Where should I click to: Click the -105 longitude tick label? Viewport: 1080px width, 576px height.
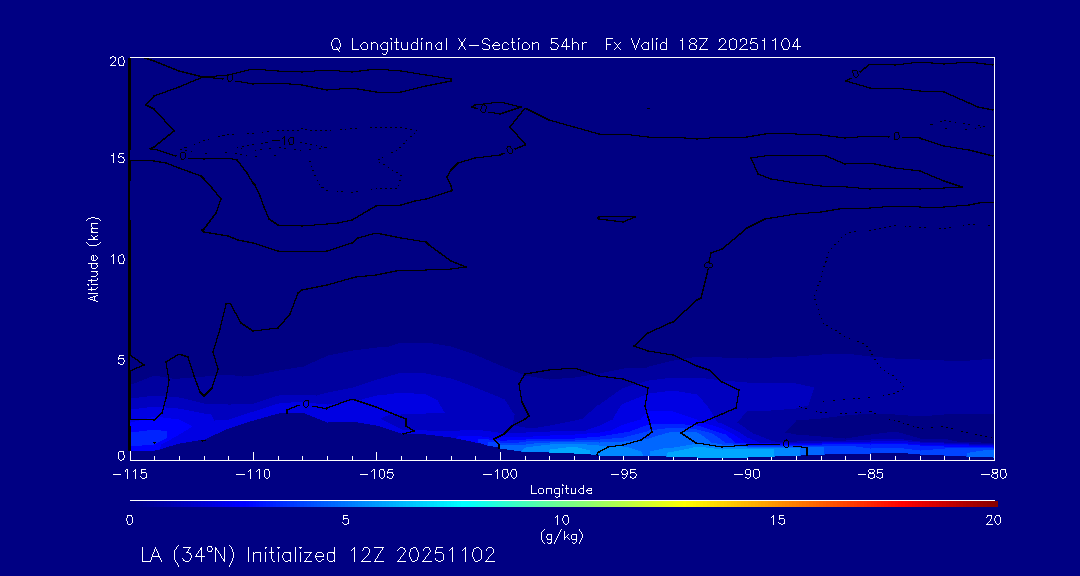pos(377,475)
